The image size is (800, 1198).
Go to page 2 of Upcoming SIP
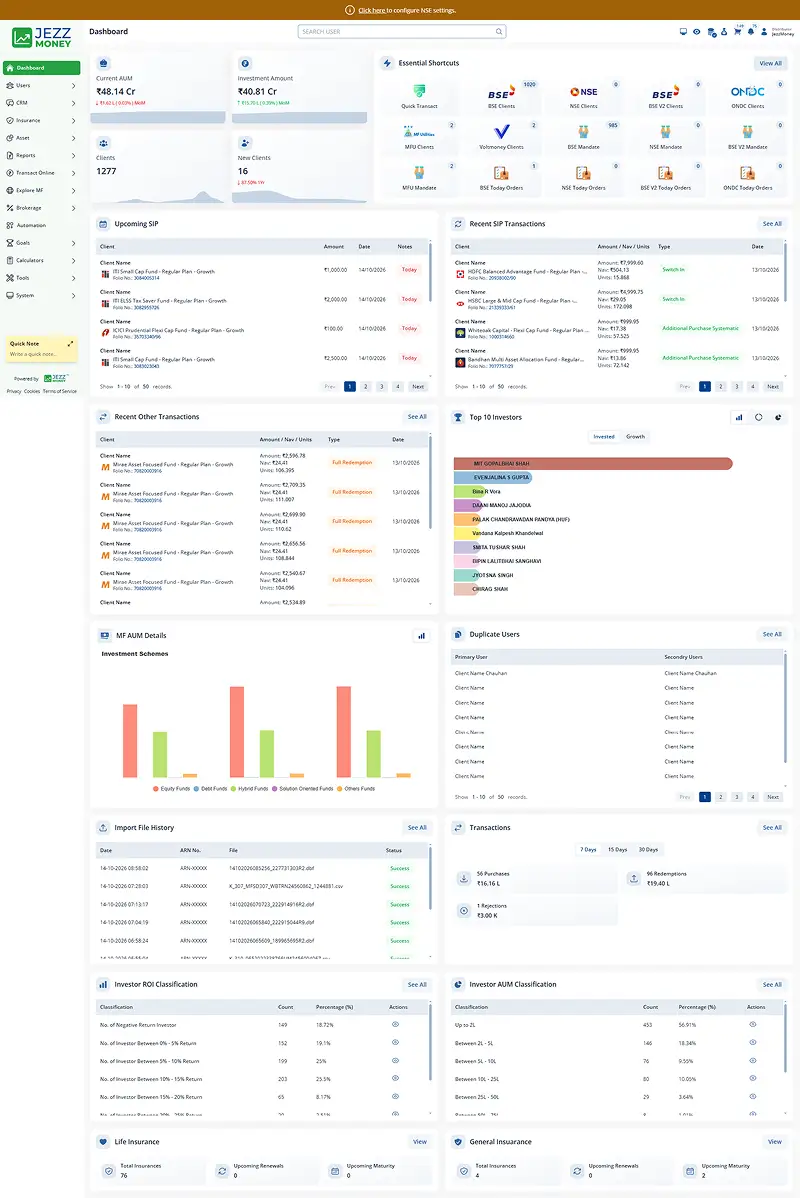(365, 387)
